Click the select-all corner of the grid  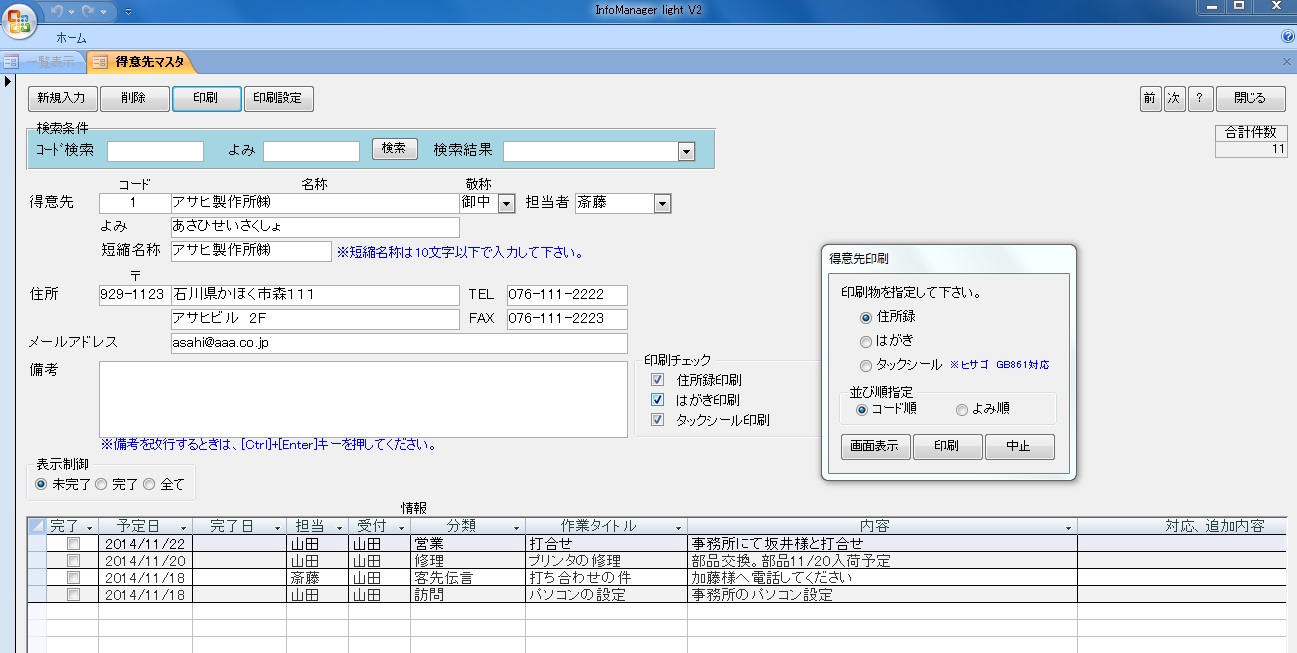point(37,526)
